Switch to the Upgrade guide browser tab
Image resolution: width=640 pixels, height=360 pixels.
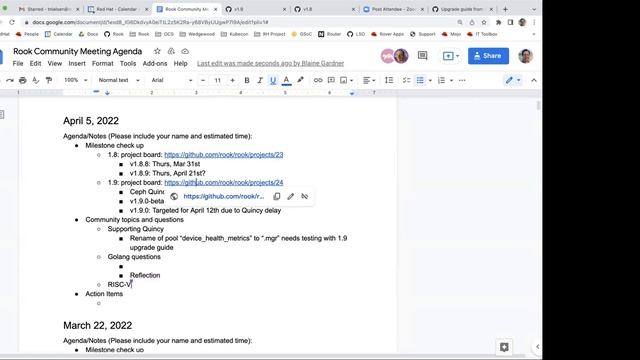coord(462,9)
